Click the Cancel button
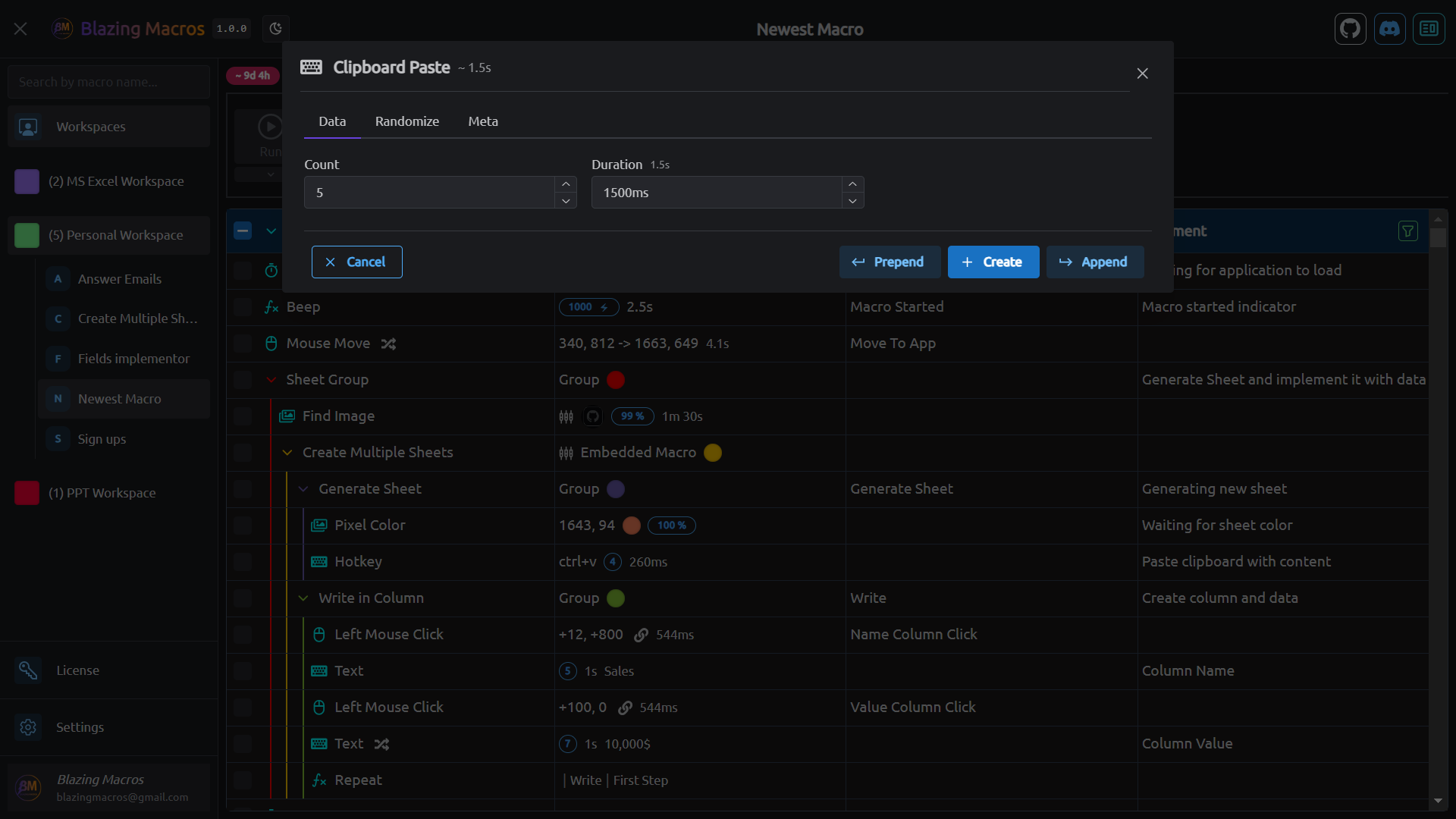Screen dimensions: 1456x819 356,262
